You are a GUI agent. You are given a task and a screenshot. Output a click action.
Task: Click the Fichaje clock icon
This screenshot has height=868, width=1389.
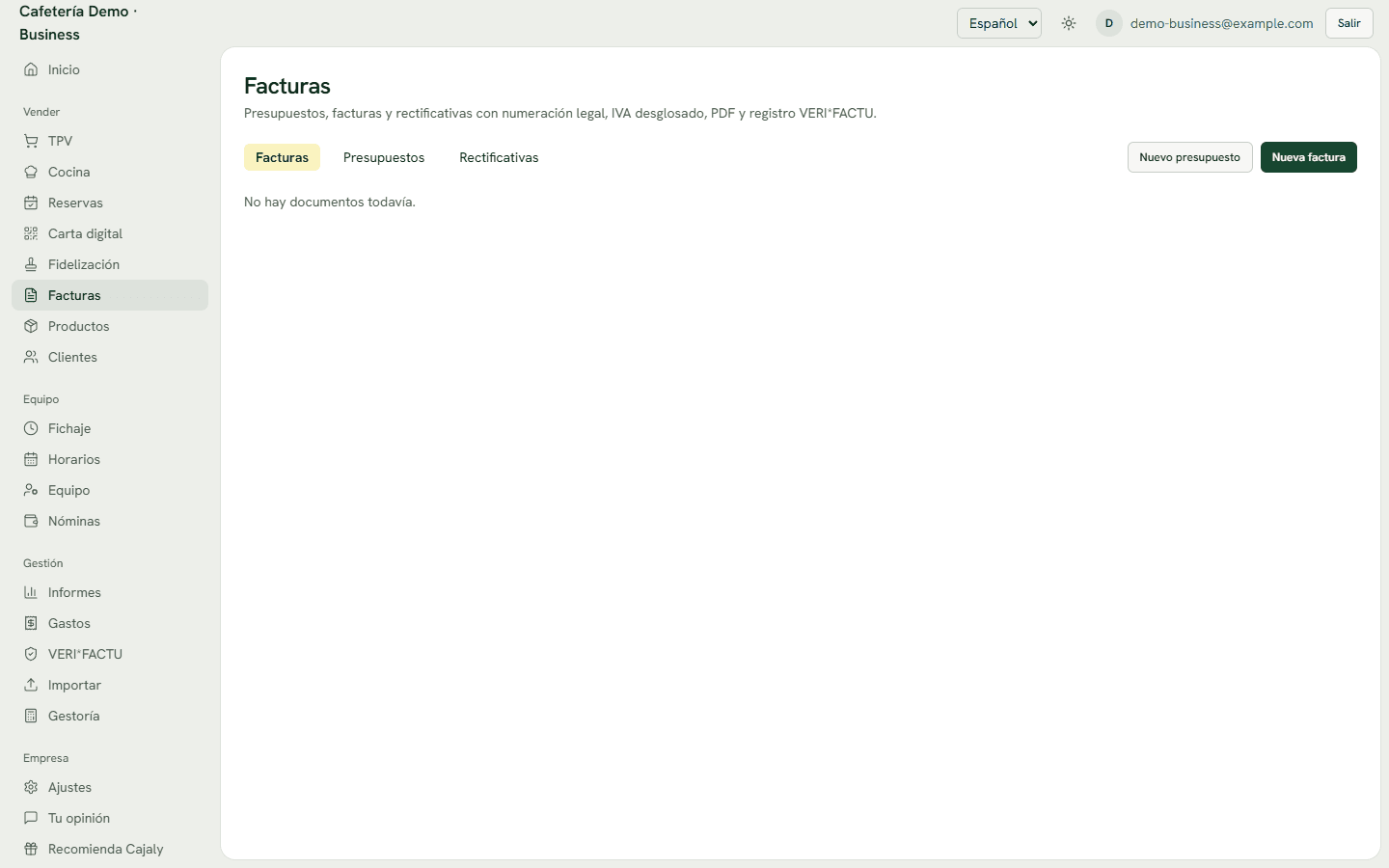(31, 428)
